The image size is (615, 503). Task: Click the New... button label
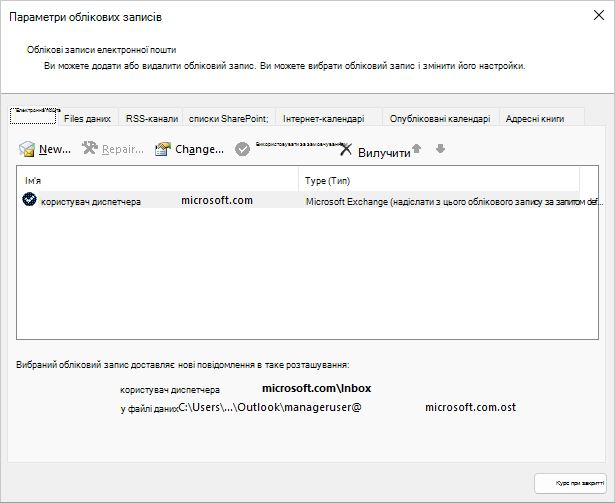[55, 149]
